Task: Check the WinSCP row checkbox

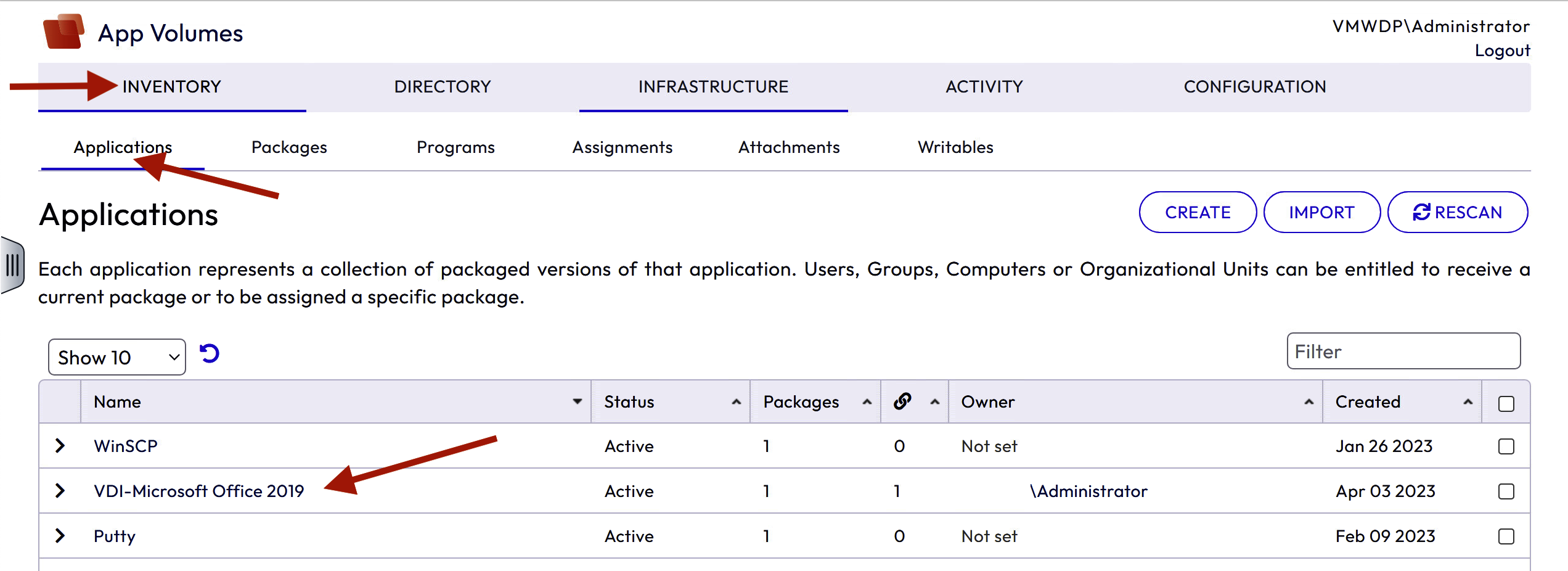Action: tap(1506, 446)
